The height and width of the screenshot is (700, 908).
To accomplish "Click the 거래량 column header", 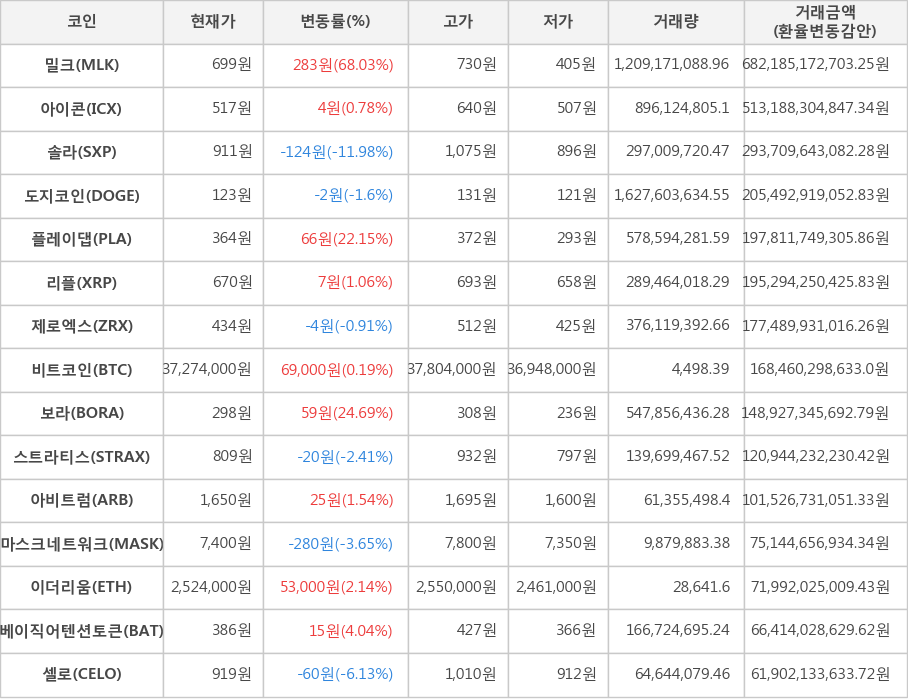I will 676,22.
